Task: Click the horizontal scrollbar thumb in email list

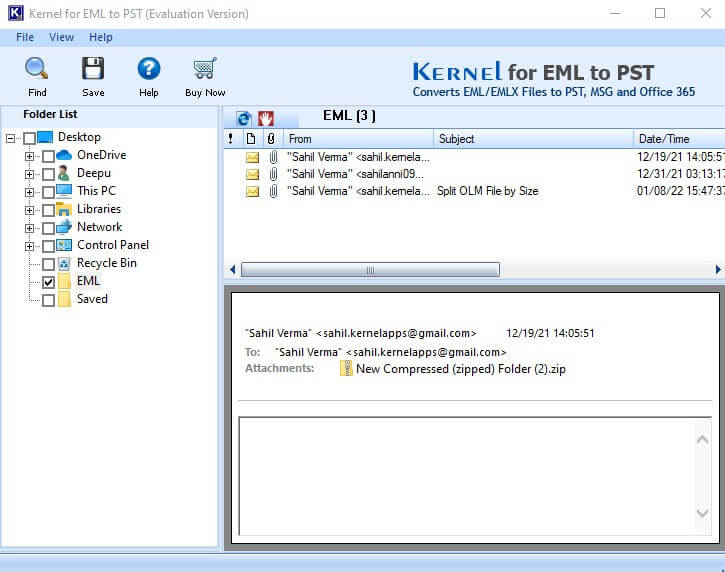Action: click(x=370, y=270)
